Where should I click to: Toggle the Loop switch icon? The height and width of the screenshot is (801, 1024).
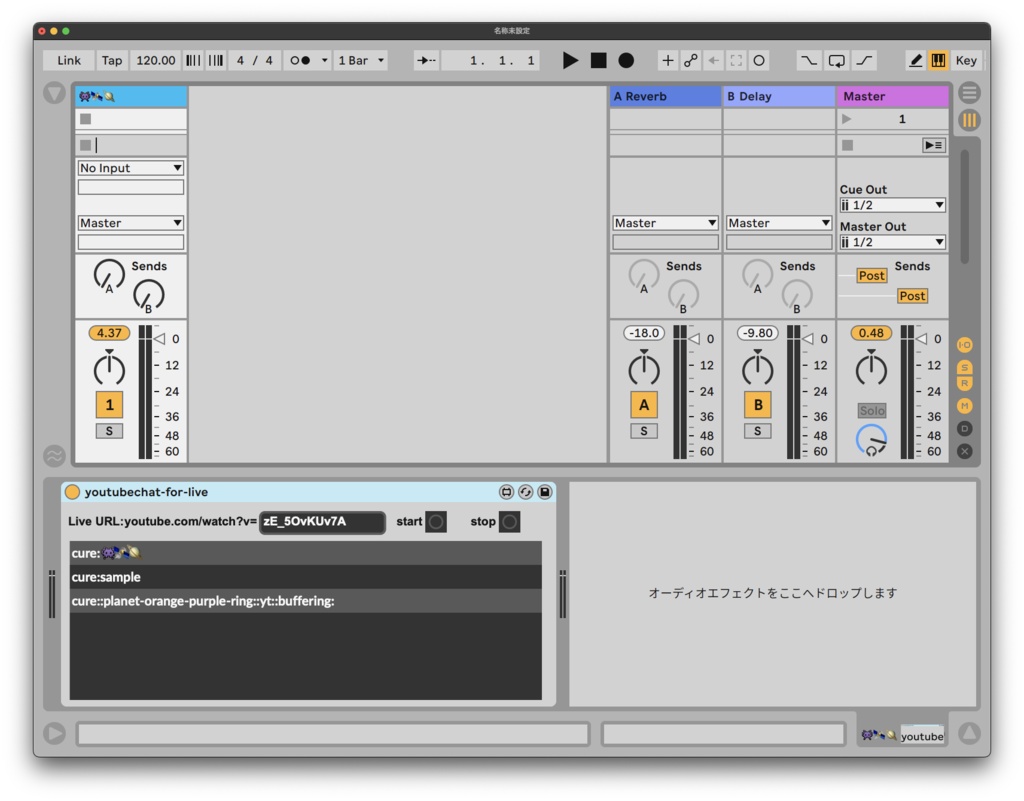coord(837,61)
